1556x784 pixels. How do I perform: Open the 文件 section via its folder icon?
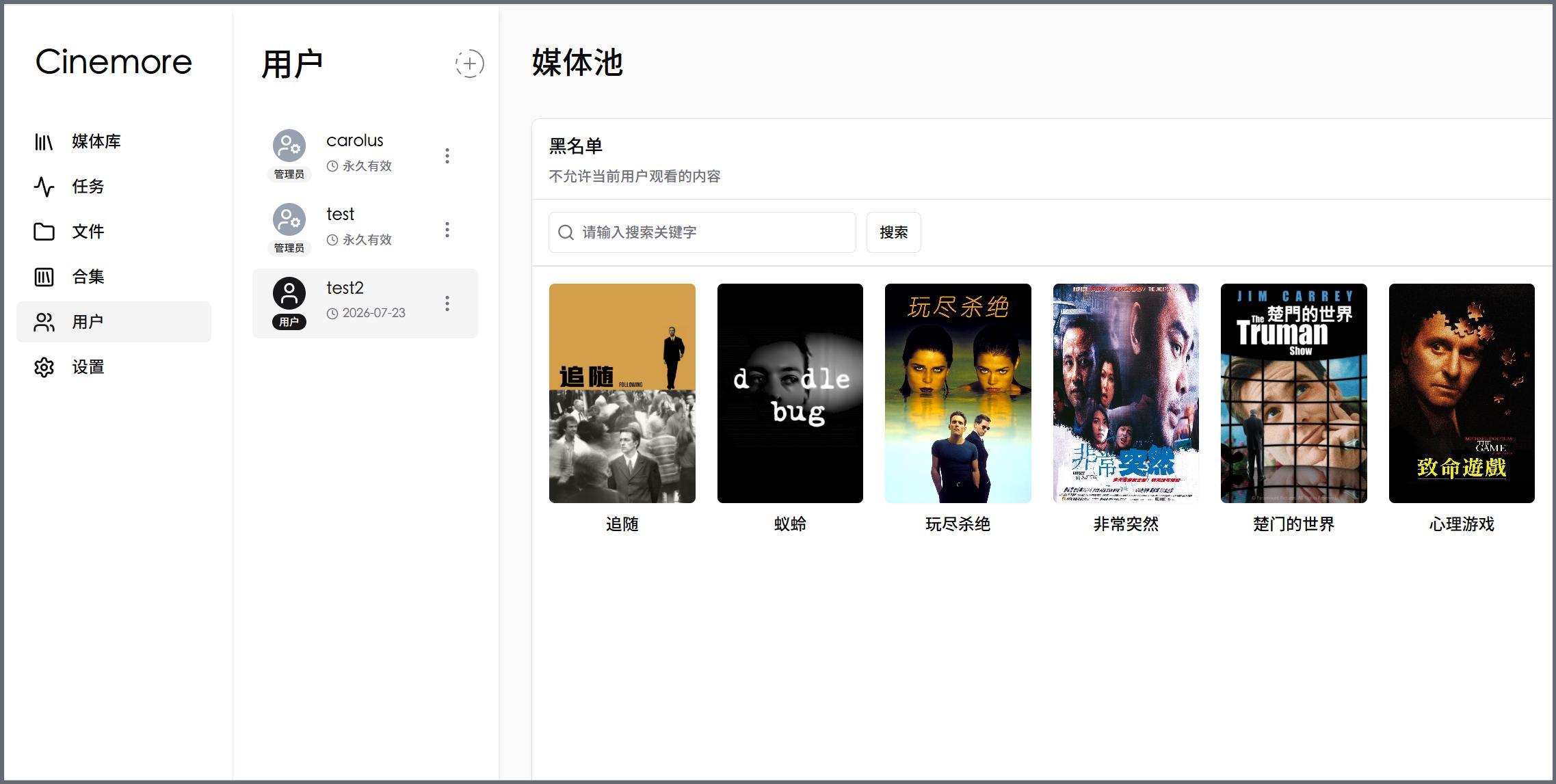tap(44, 231)
